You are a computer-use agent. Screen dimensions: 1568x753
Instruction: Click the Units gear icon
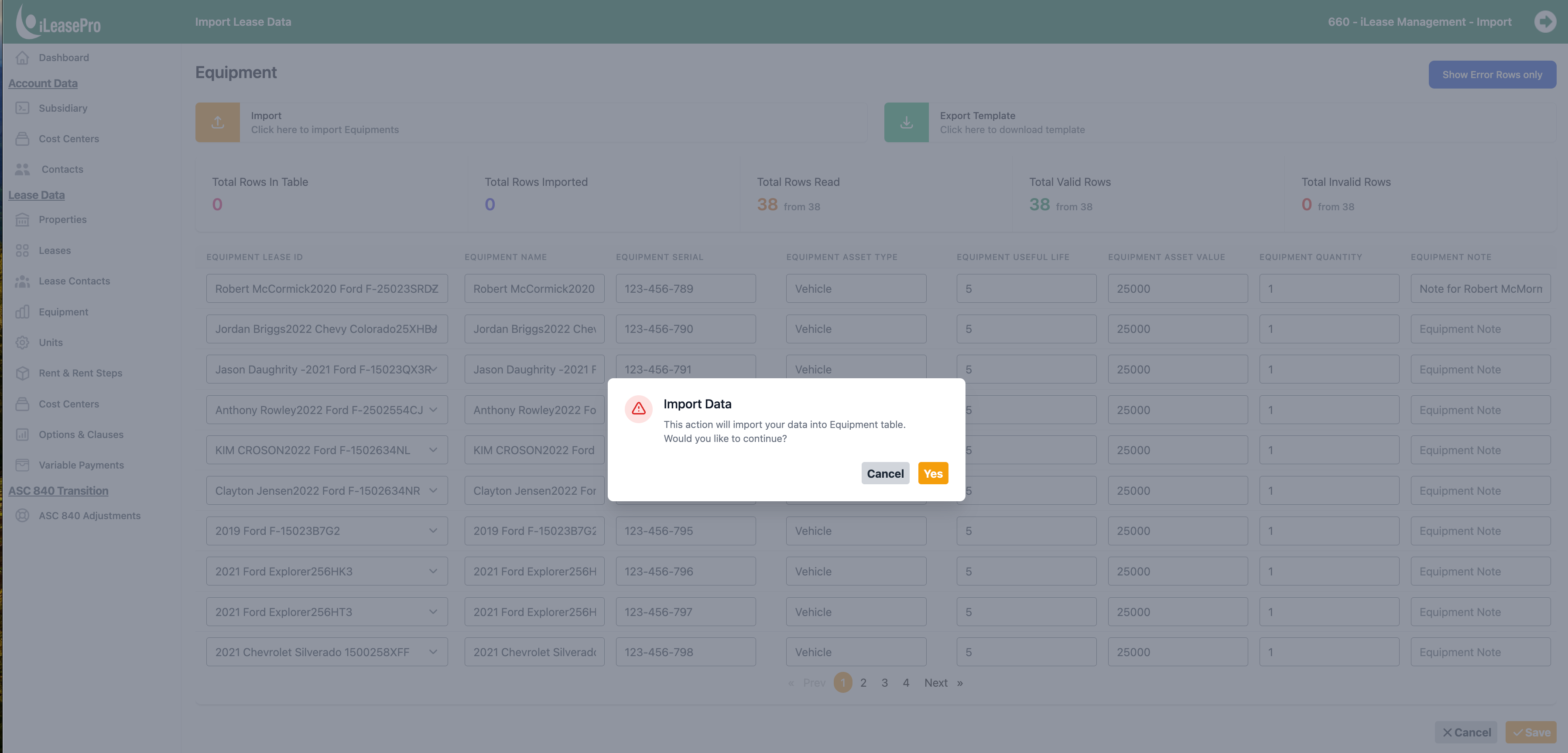(x=23, y=343)
